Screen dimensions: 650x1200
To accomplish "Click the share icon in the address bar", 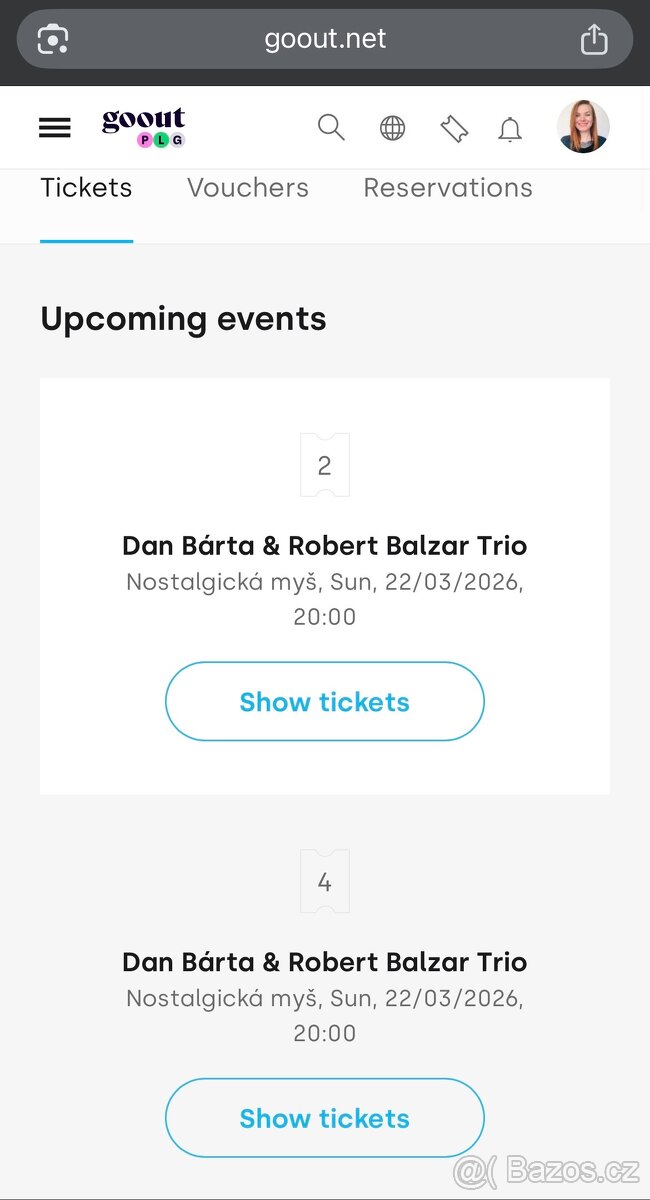I will (x=594, y=38).
